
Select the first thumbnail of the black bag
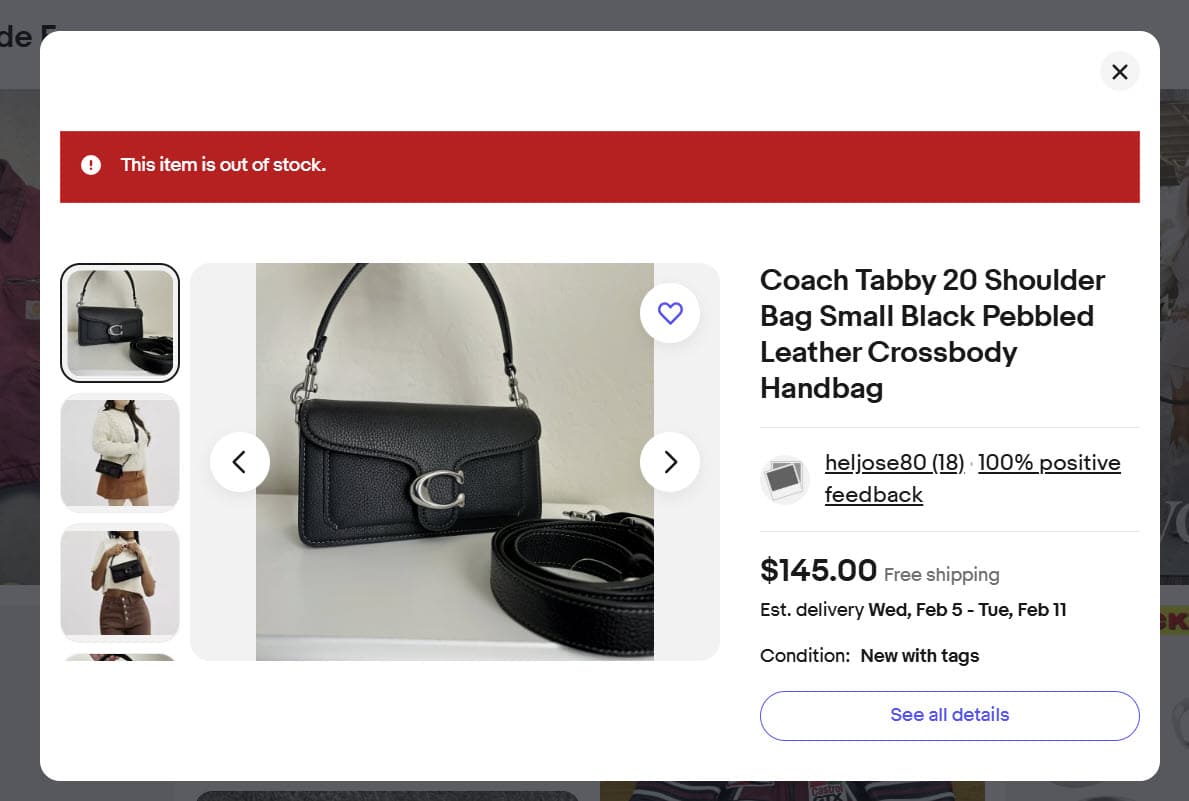pyautogui.click(x=120, y=323)
